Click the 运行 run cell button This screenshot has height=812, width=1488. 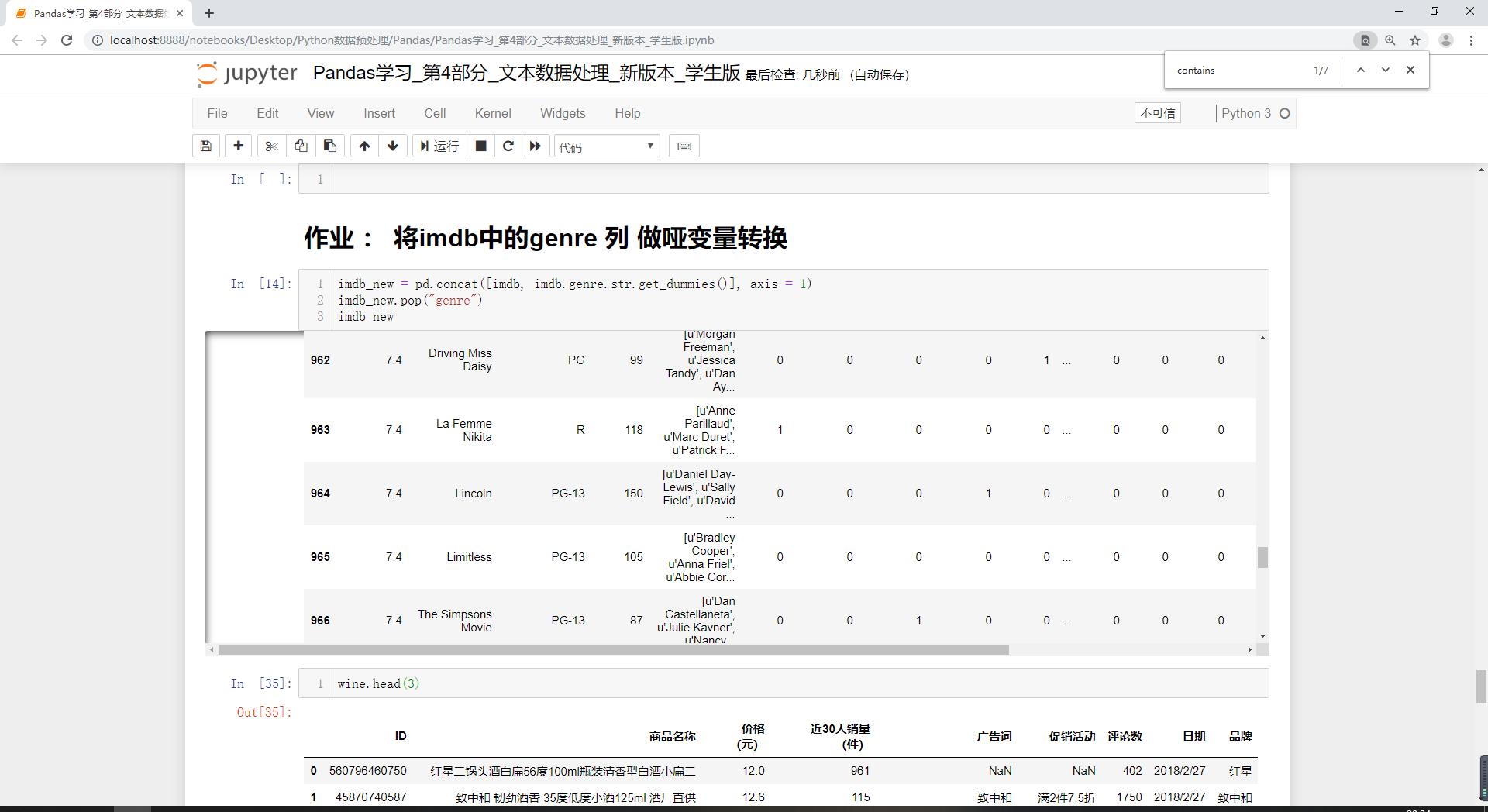(x=439, y=146)
